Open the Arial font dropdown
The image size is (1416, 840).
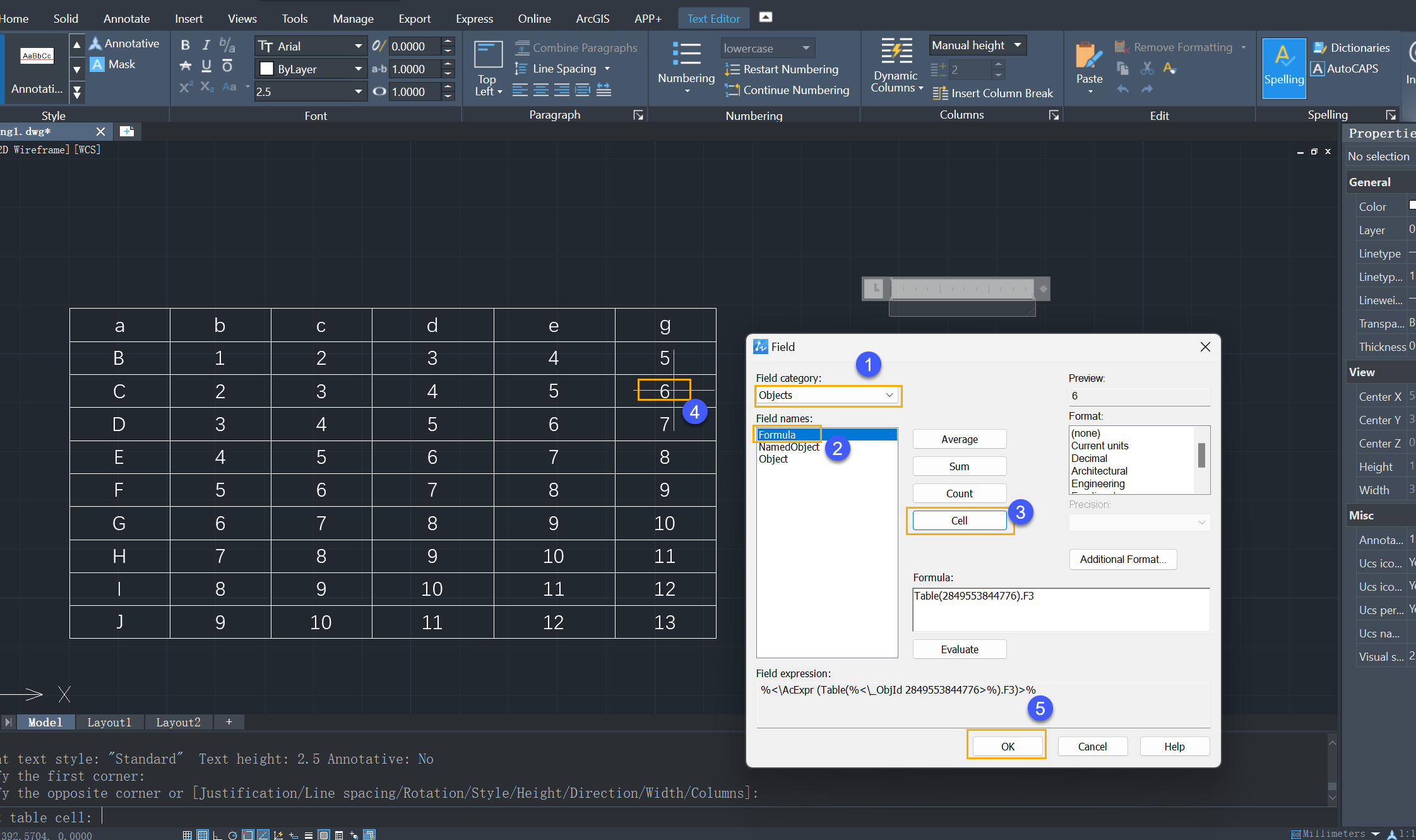[x=358, y=46]
